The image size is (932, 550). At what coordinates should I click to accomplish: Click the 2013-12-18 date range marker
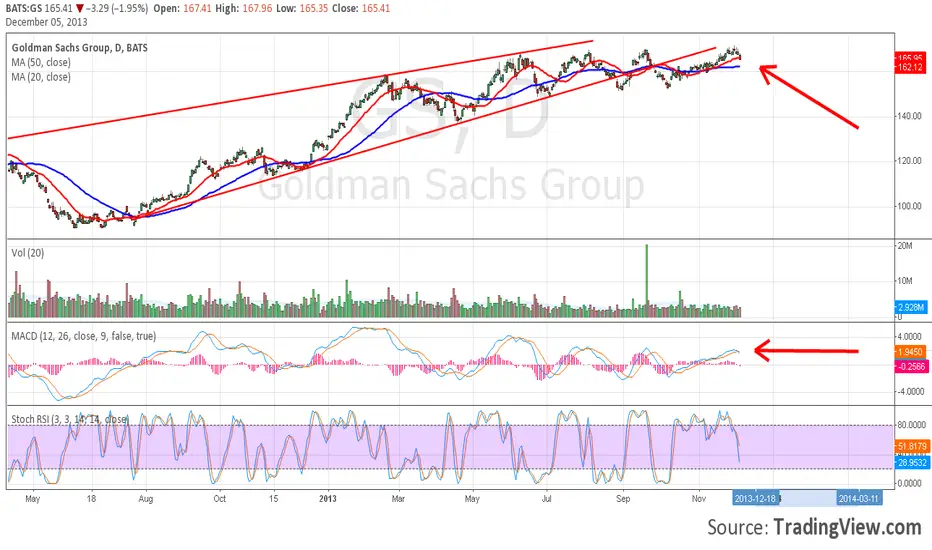(x=755, y=498)
